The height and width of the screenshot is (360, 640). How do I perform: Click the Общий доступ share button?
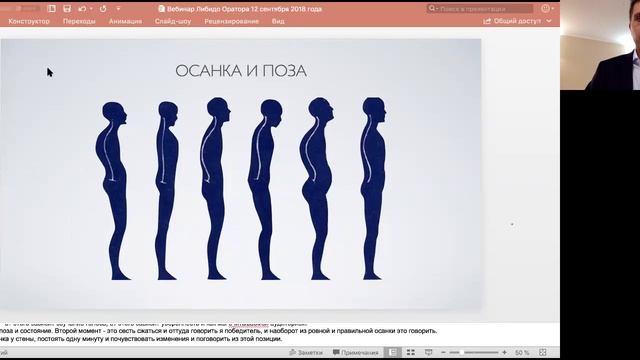512,21
